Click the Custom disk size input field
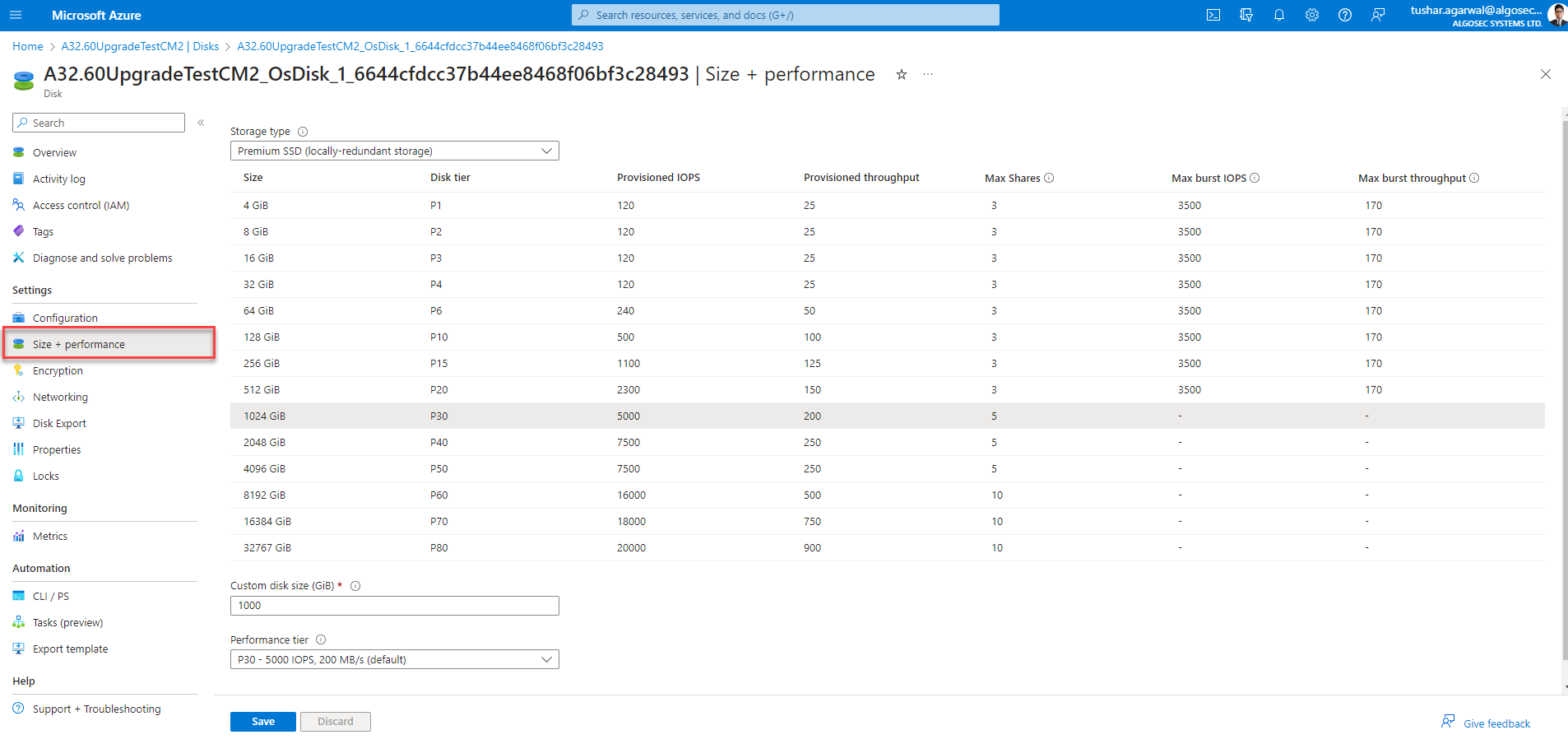Image resolution: width=1568 pixels, height=744 pixels. tap(394, 606)
